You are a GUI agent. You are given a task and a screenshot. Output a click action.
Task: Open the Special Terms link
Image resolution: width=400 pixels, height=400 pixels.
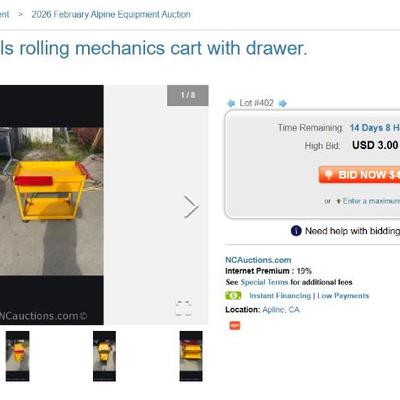pyautogui.click(x=264, y=282)
